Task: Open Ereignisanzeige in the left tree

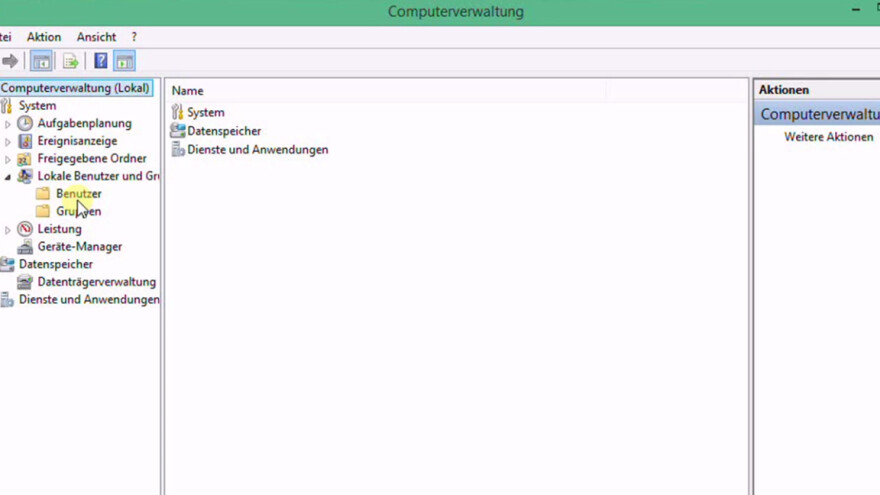Action: tap(77, 141)
